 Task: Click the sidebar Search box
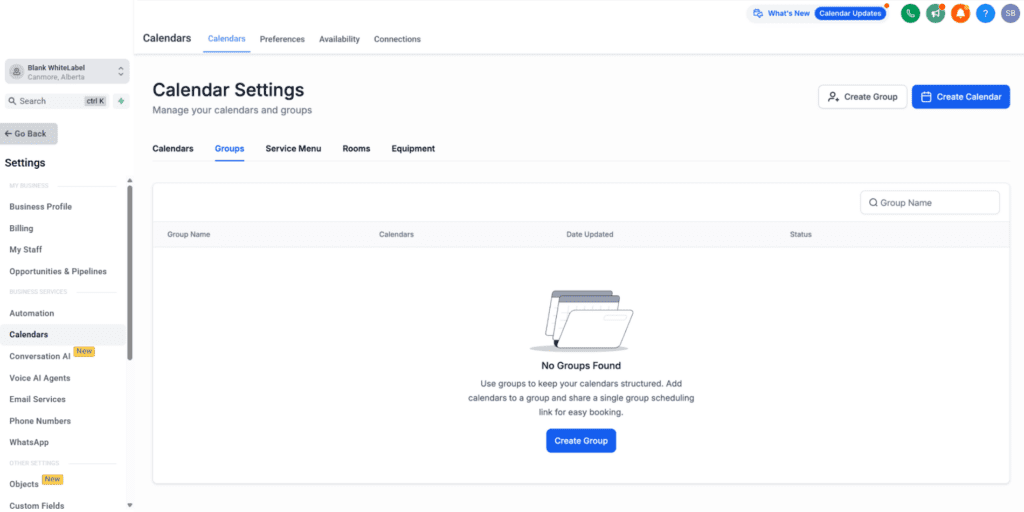coord(57,101)
